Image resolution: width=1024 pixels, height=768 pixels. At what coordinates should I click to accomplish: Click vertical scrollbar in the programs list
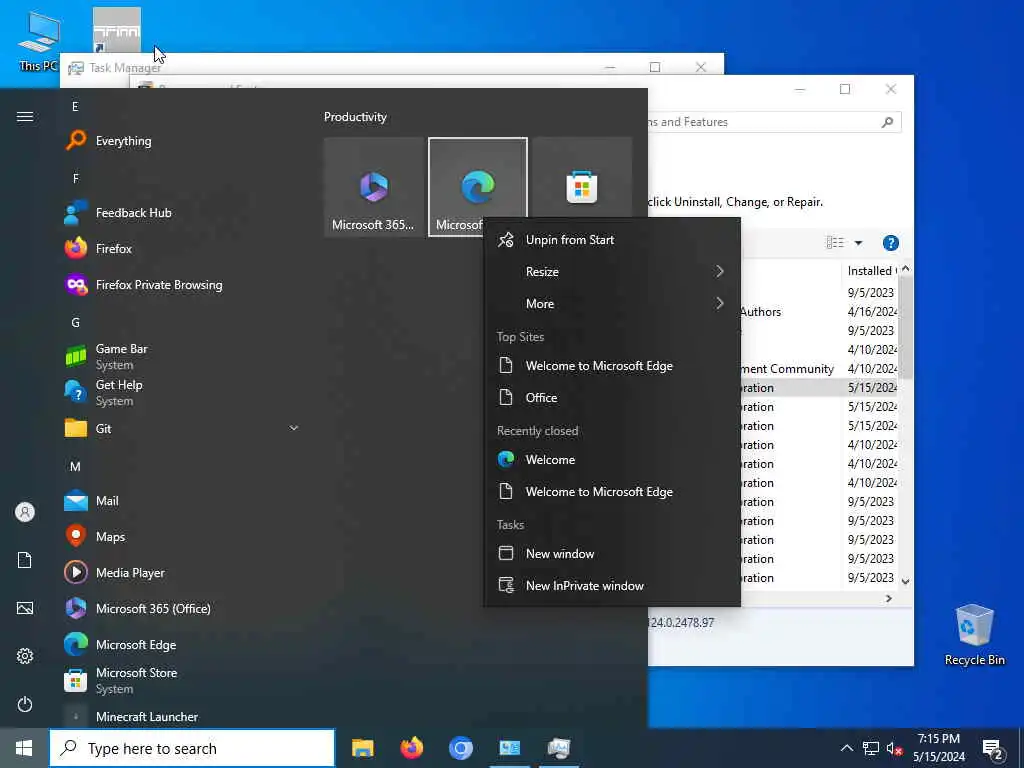tap(905, 327)
